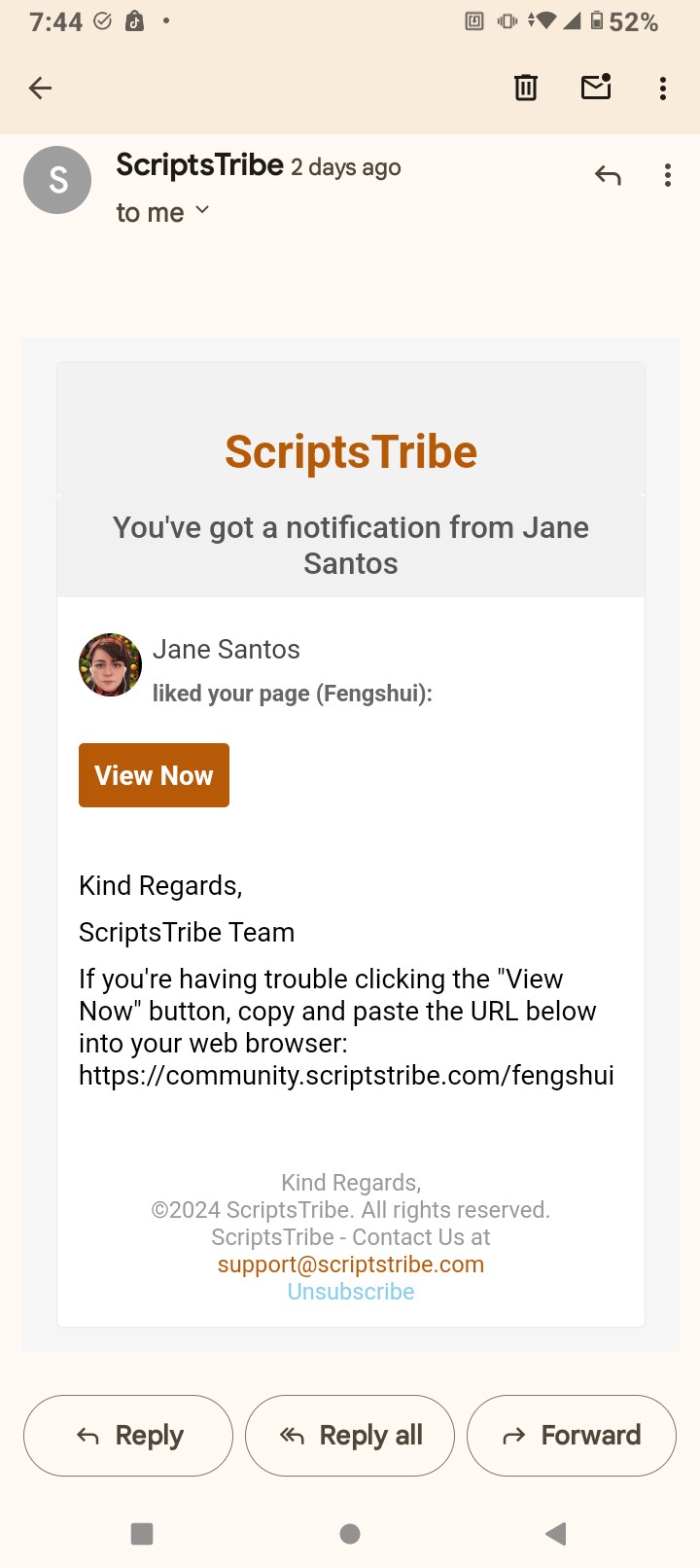Screen dimensions: 700x1568
Task: Forward this email
Action: (572, 1436)
